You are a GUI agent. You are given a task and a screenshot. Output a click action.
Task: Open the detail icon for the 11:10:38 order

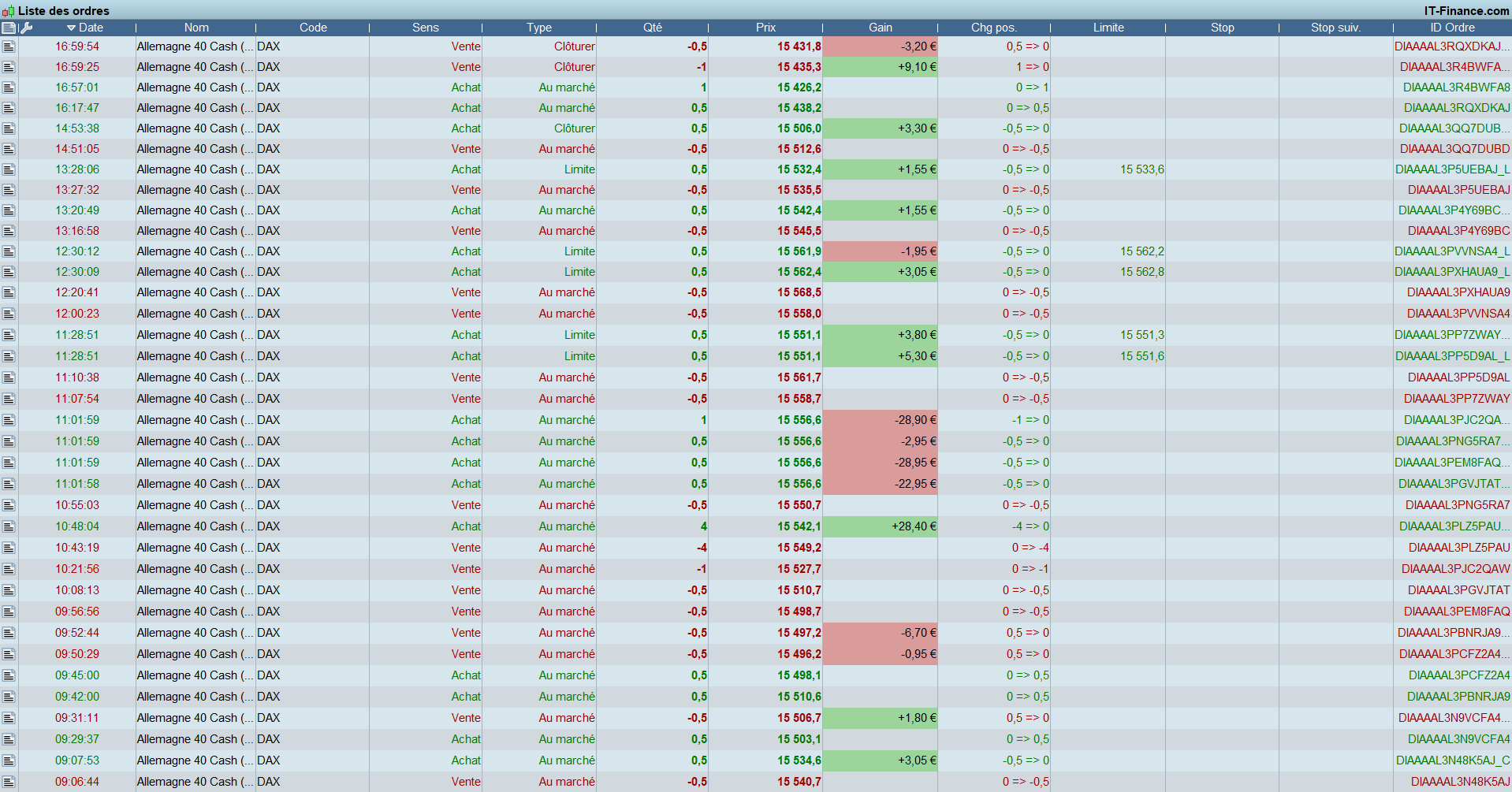(x=9, y=377)
